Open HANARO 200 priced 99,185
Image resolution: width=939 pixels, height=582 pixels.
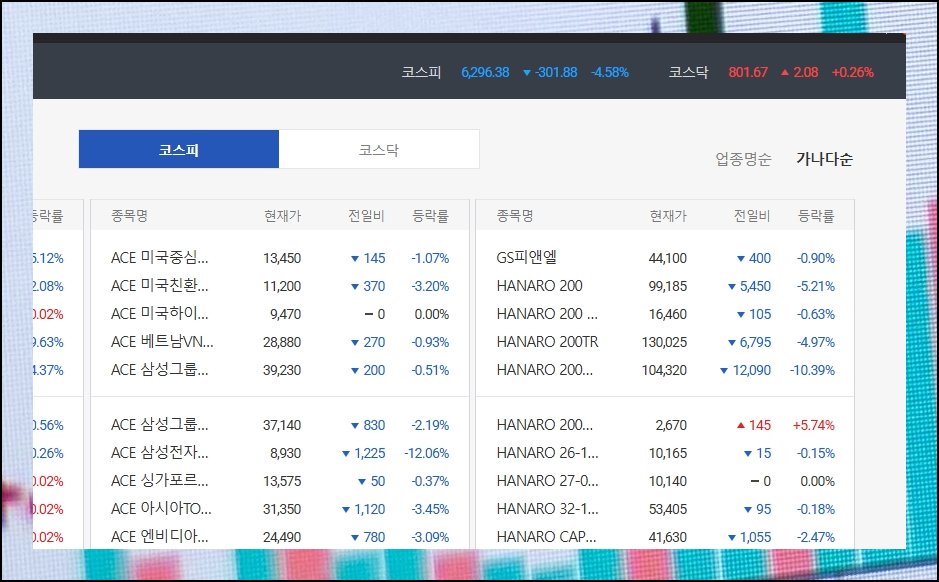(539, 286)
